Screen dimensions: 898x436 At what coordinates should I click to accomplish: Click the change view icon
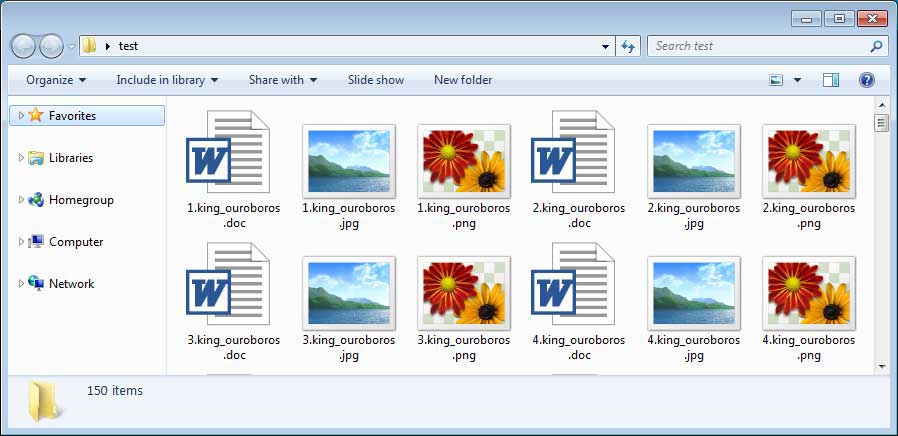coord(776,80)
